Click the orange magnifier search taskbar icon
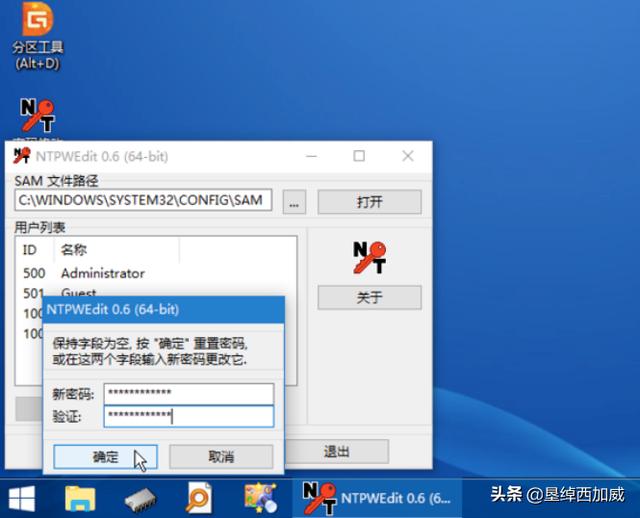 pyautogui.click(x=200, y=496)
